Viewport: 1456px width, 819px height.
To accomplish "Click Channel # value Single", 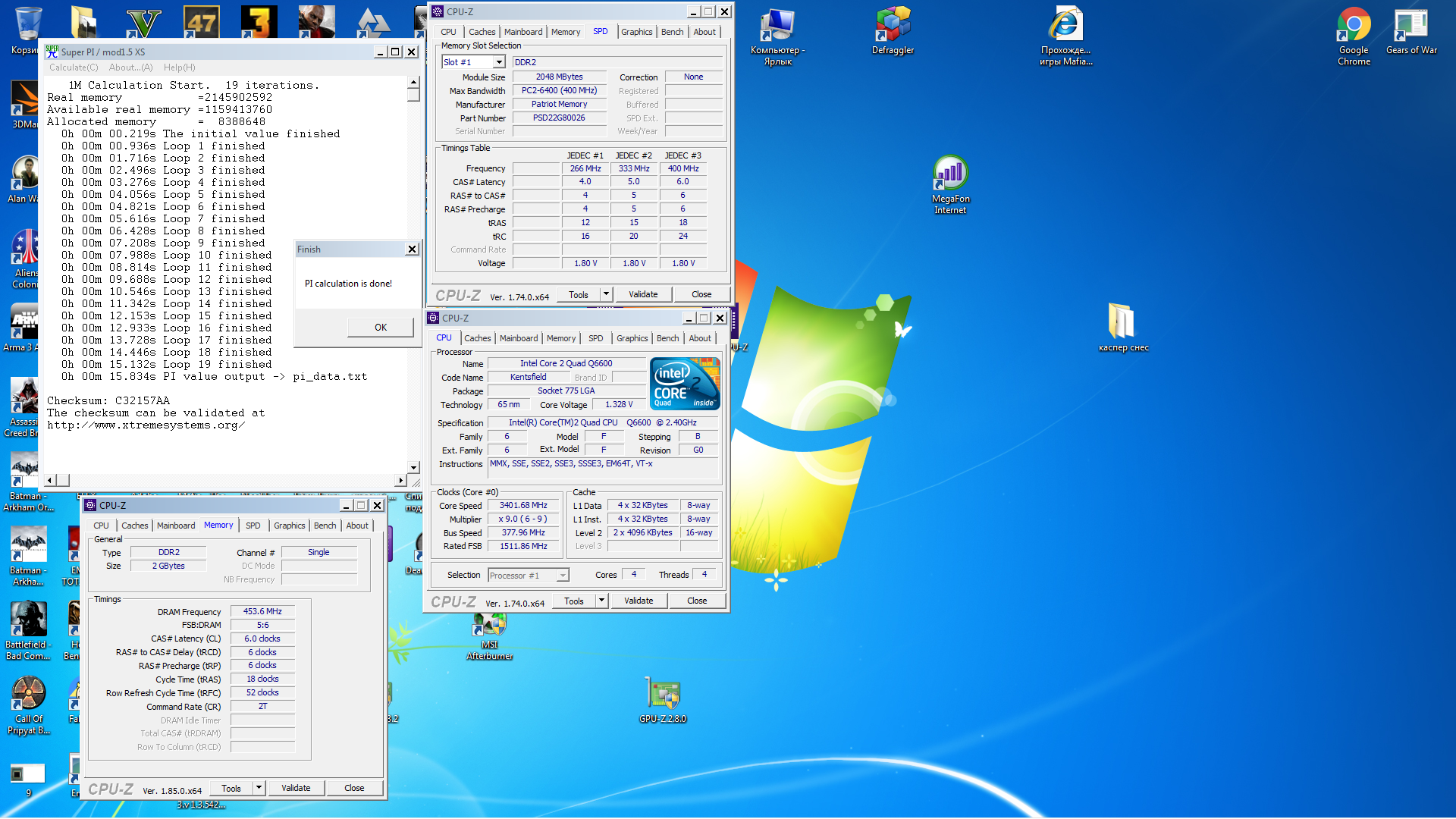I will 318,552.
